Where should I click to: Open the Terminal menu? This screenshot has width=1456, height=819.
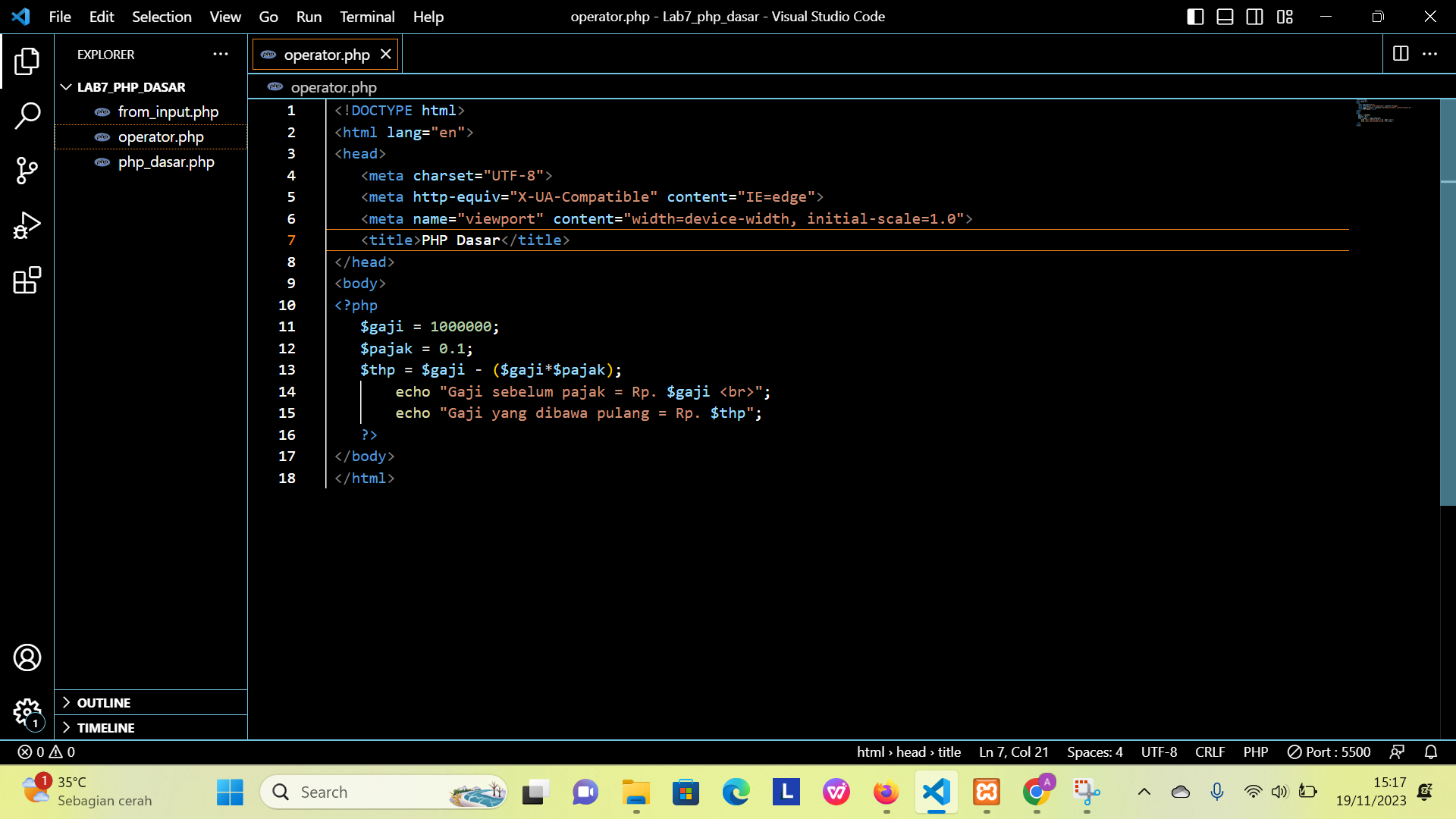[x=367, y=17]
